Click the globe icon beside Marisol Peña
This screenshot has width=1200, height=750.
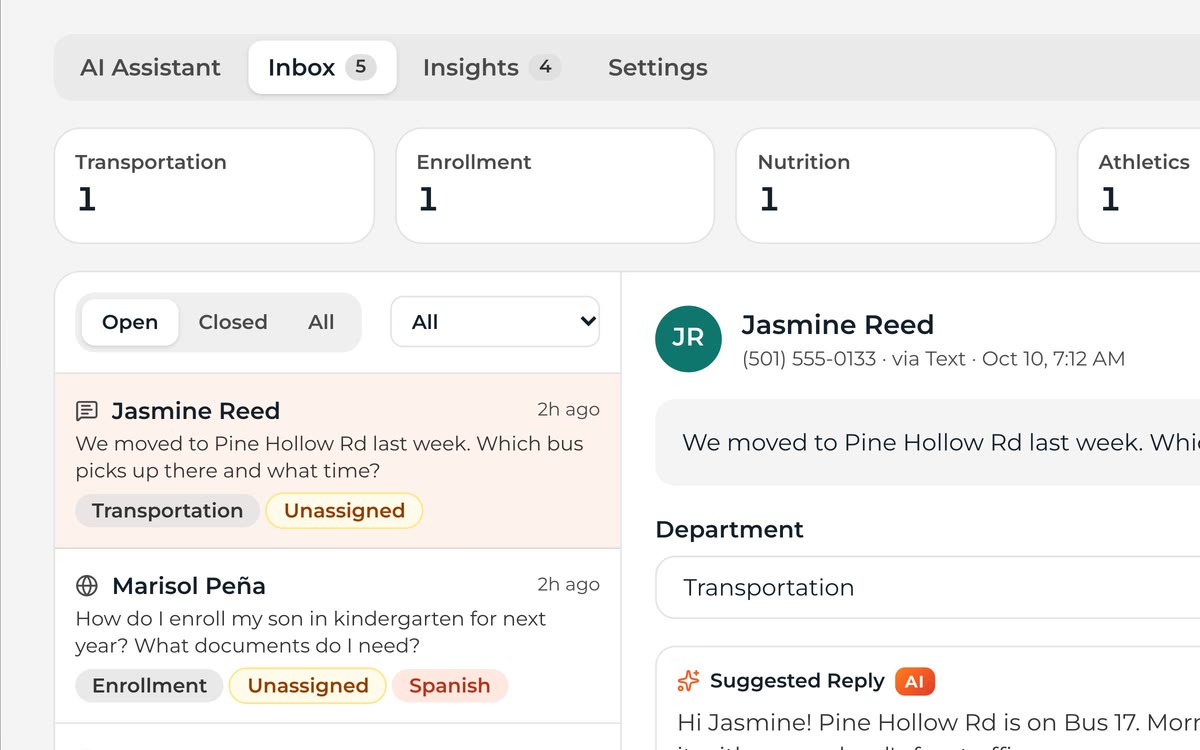pos(87,586)
